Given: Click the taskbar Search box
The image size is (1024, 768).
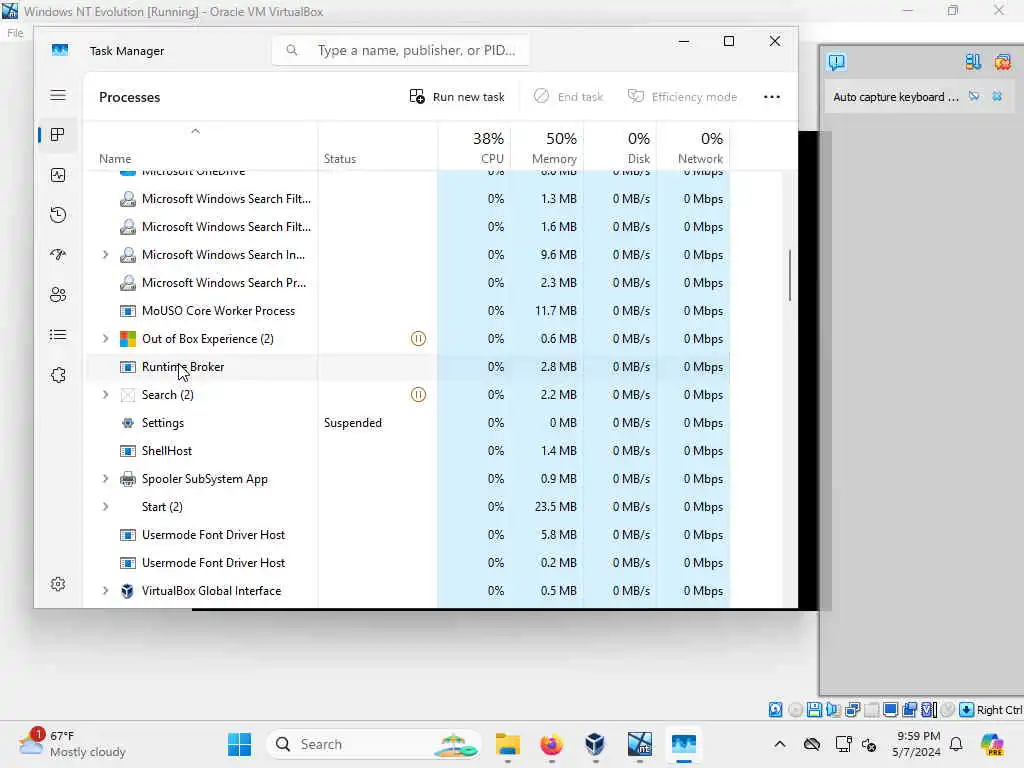Looking at the screenshot, I should (374, 744).
